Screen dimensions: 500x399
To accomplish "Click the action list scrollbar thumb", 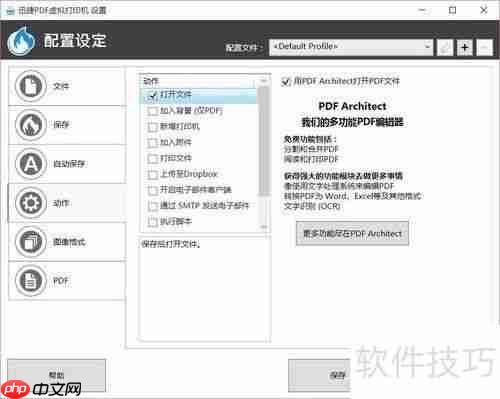I will (264, 140).
